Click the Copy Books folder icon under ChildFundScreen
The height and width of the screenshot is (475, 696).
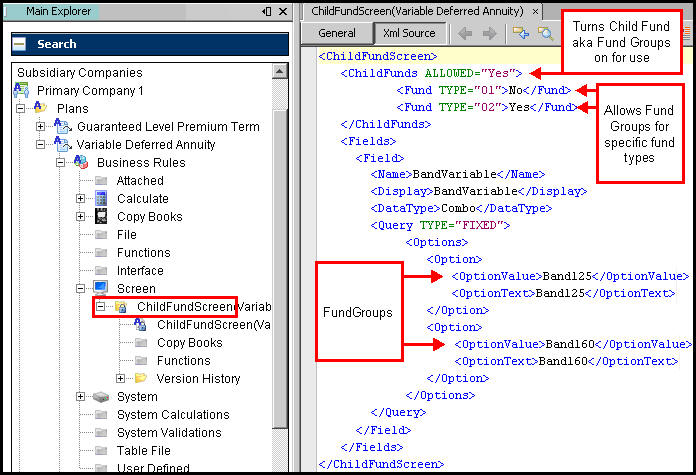pos(141,343)
